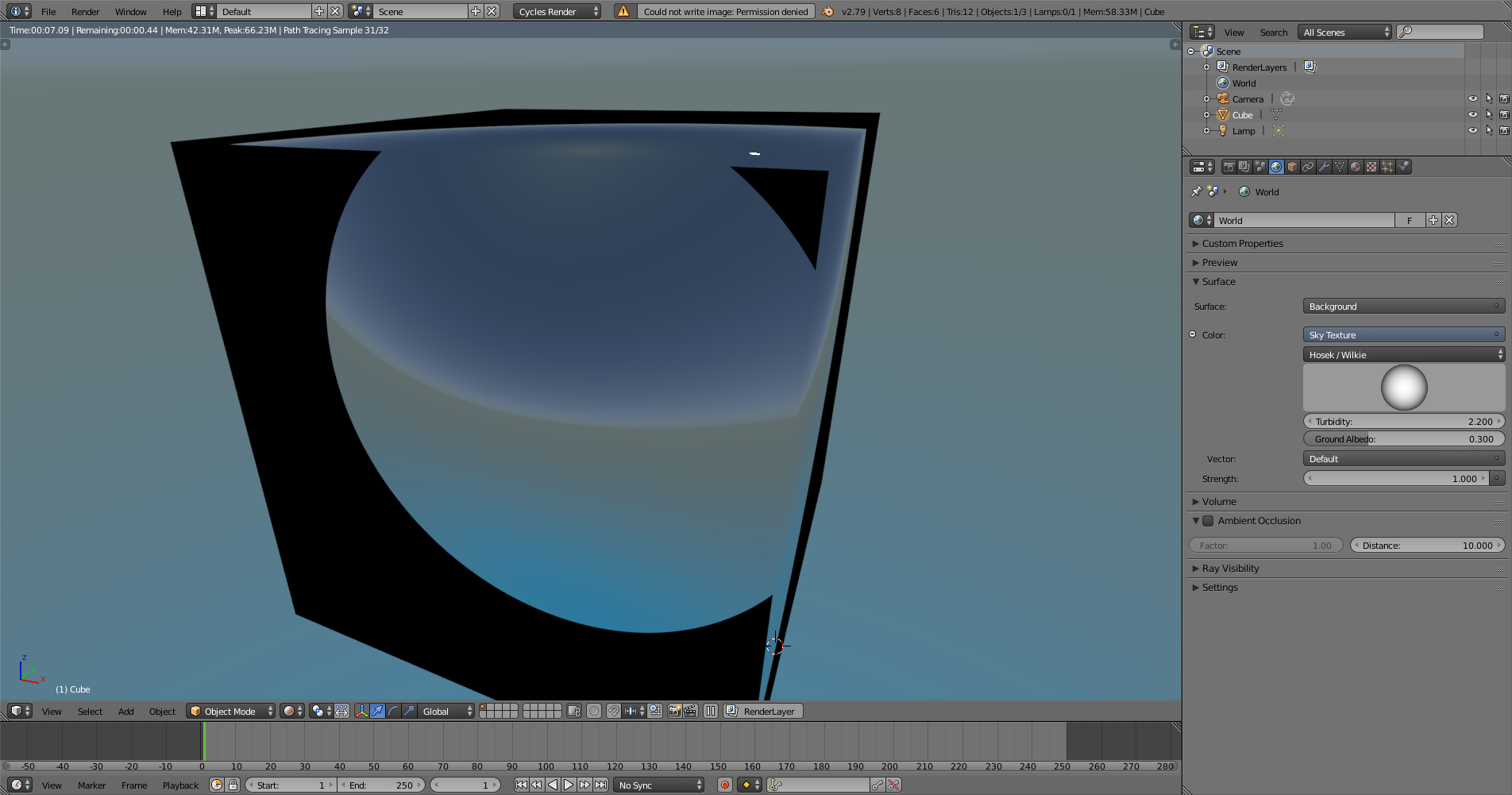This screenshot has height=795, width=1512.
Task: Click the Default vector input button
Action: pyautogui.click(x=1404, y=458)
